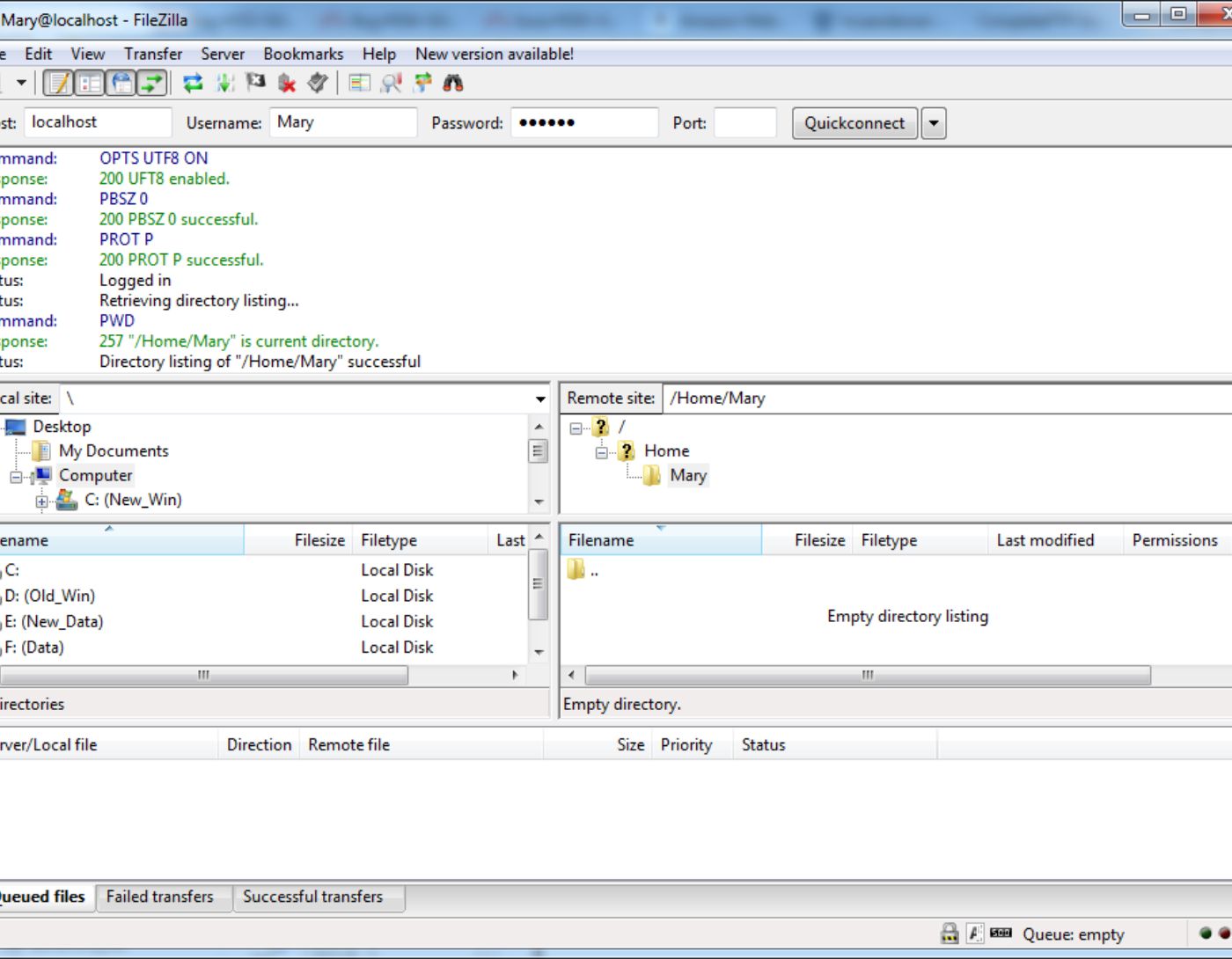This screenshot has height=959, width=1232.
Task: Toggle the transfer queue display icon
Action: [152, 84]
